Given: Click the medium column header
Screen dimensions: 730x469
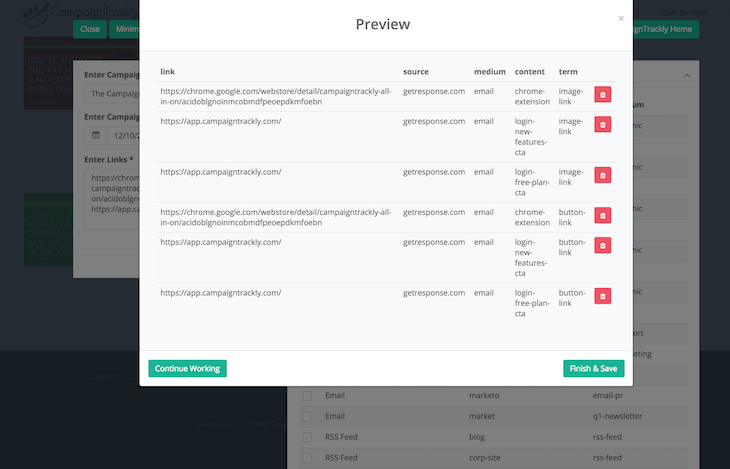Looking at the screenshot, I should [490, 72].
